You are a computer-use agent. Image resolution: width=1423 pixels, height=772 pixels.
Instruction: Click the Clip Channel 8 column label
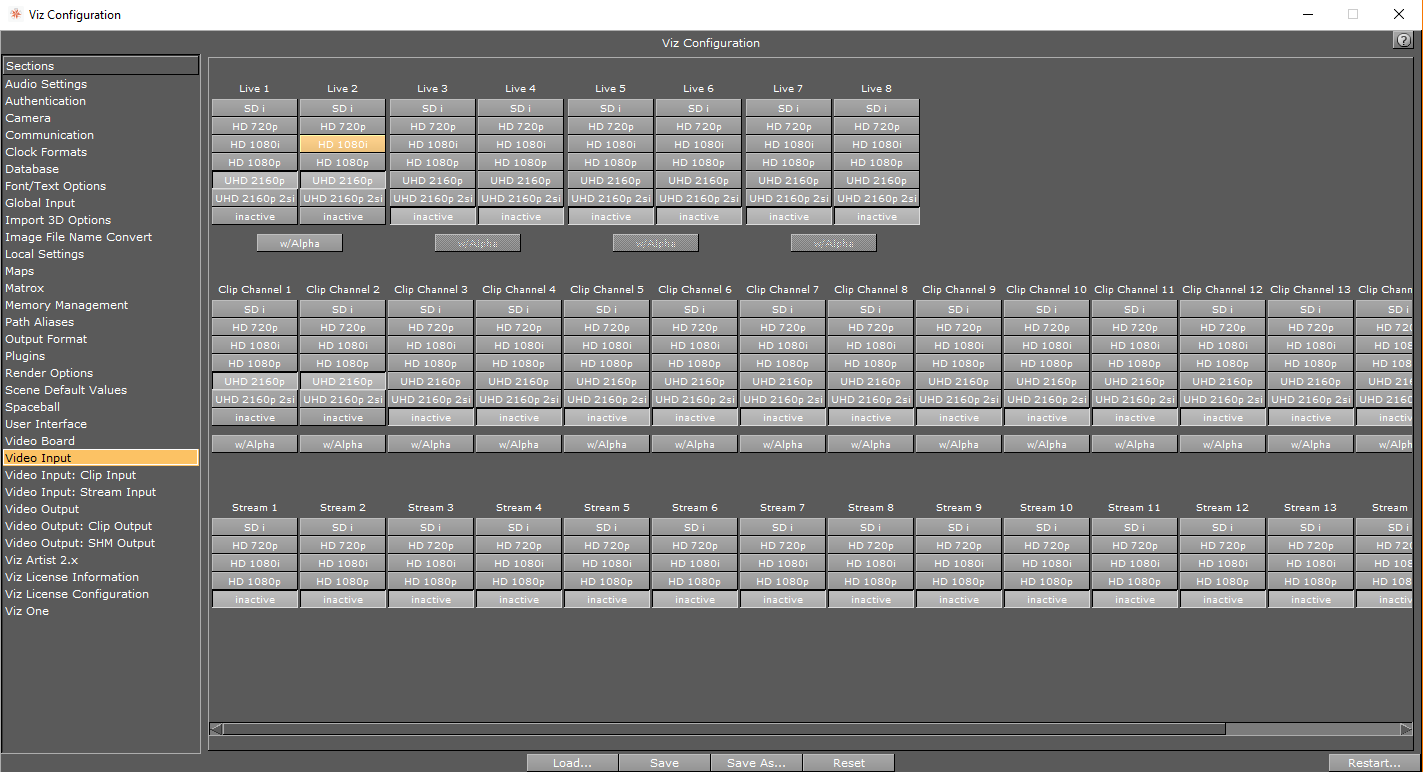pos(871,290)
